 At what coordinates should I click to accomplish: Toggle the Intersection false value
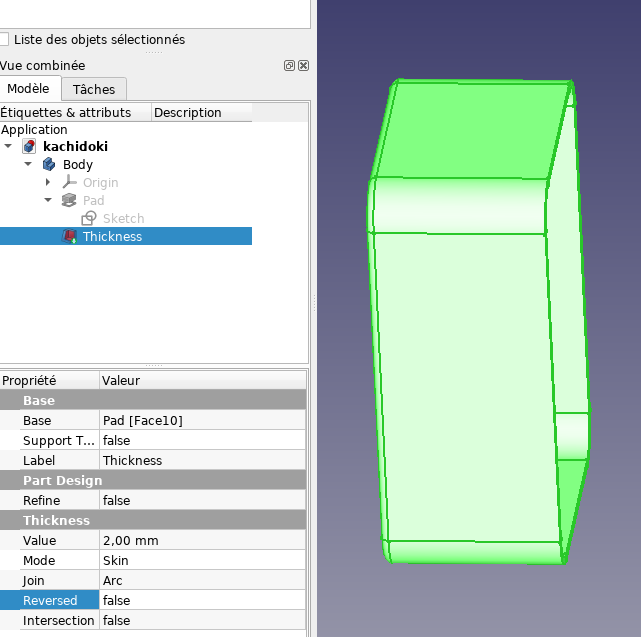click(x=202, y=621)
